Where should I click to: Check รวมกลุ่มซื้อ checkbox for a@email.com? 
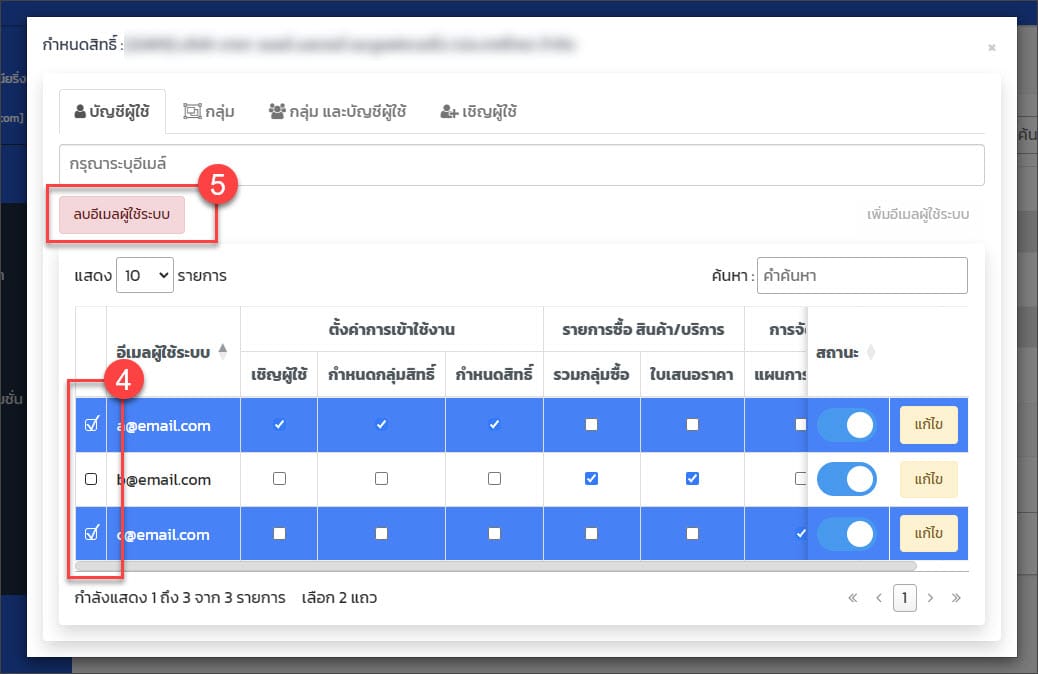(x=591, y=425)
